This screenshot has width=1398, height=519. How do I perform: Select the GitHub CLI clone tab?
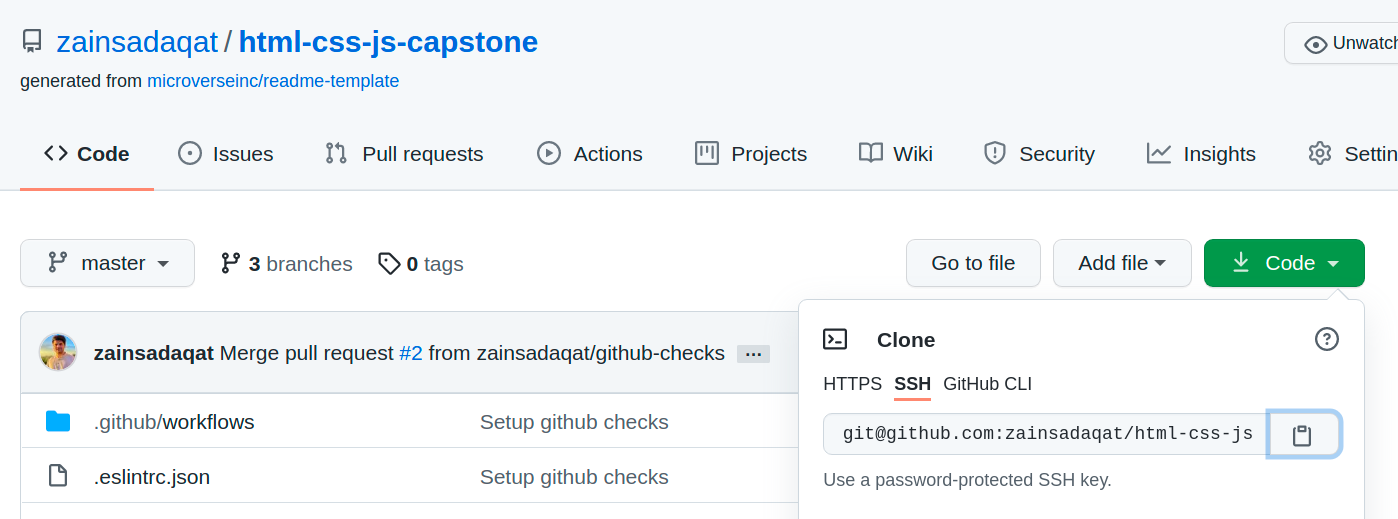click(x=987, y=384)
